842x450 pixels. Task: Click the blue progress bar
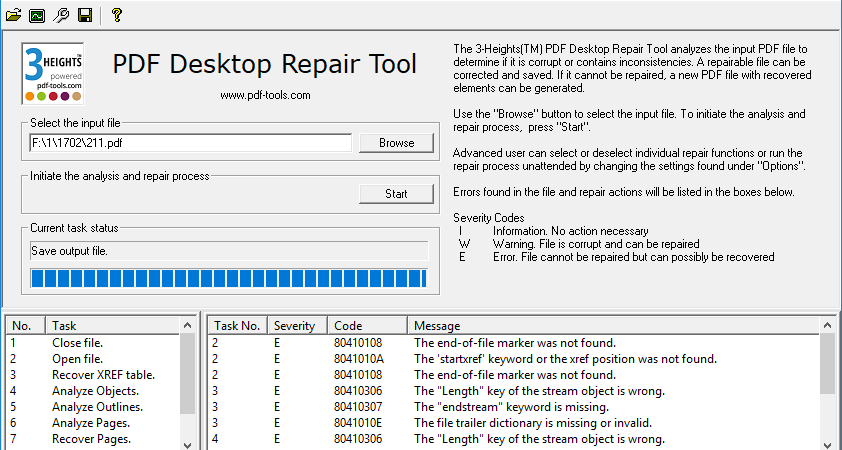point(229,279)
